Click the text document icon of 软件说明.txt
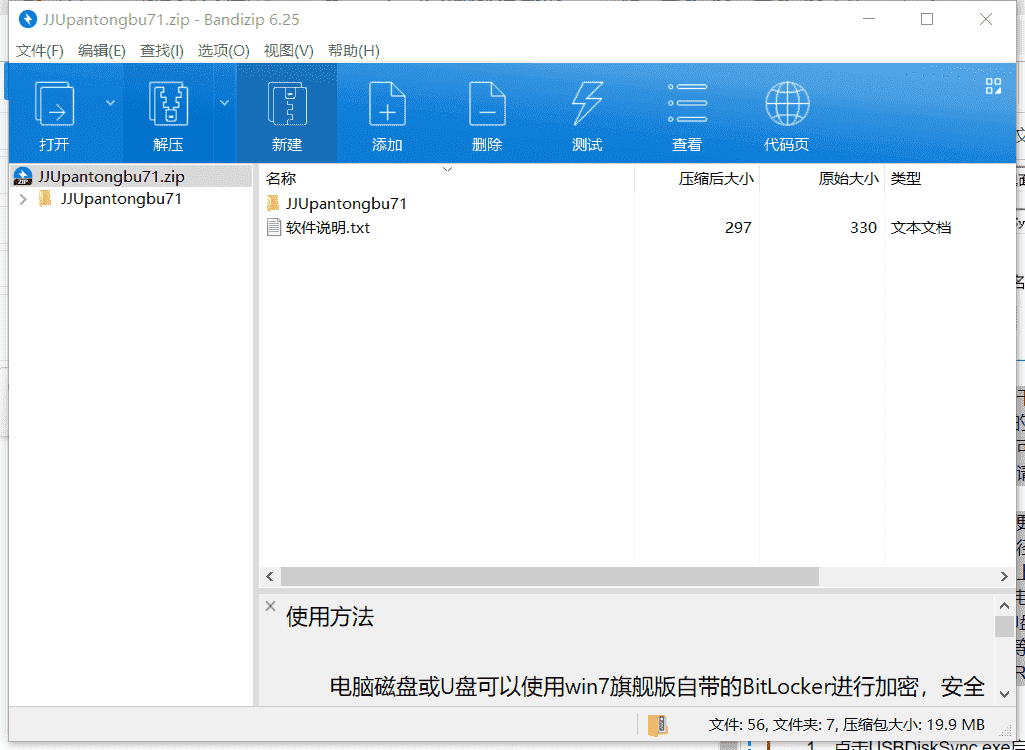1025x750 pixels. coord(274,228)
